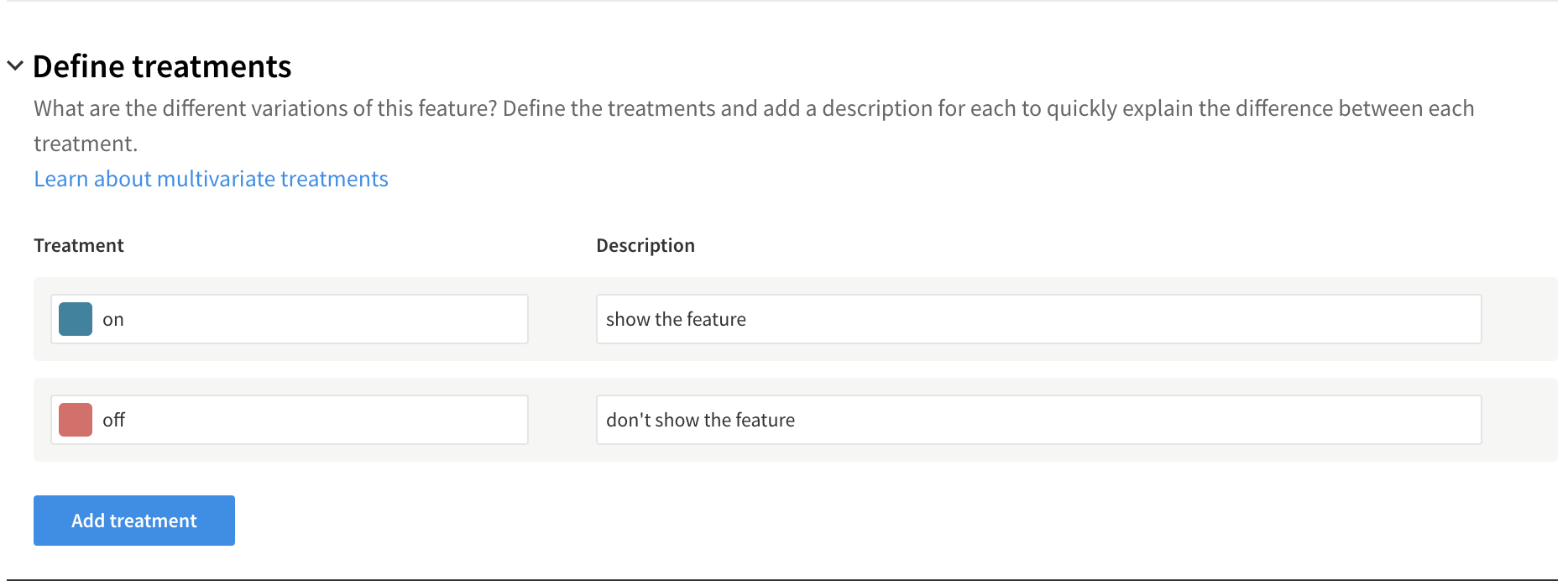Viewport: 1568px width, 581px height.
Task: Click the Add treatment button
Action: [x=134, y=521]
